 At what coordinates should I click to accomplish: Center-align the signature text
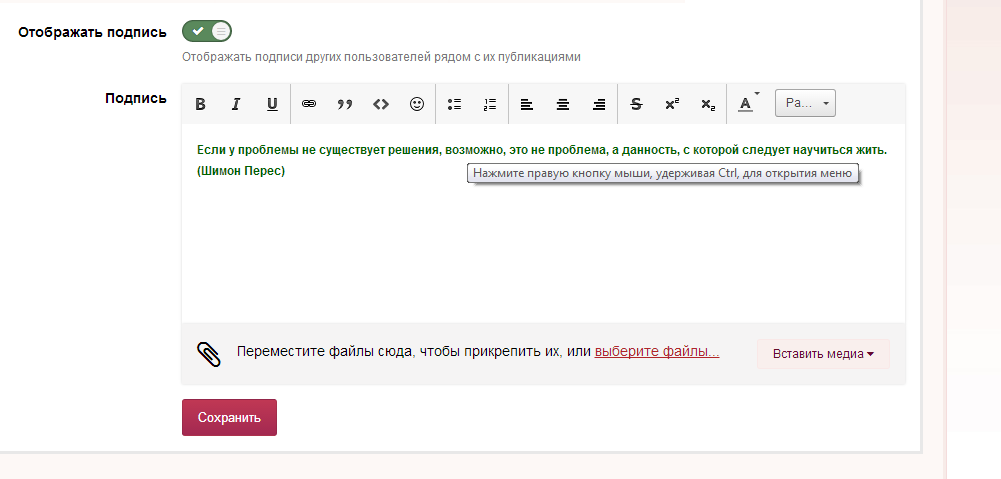pyautogui.click(x=563, y=104)
